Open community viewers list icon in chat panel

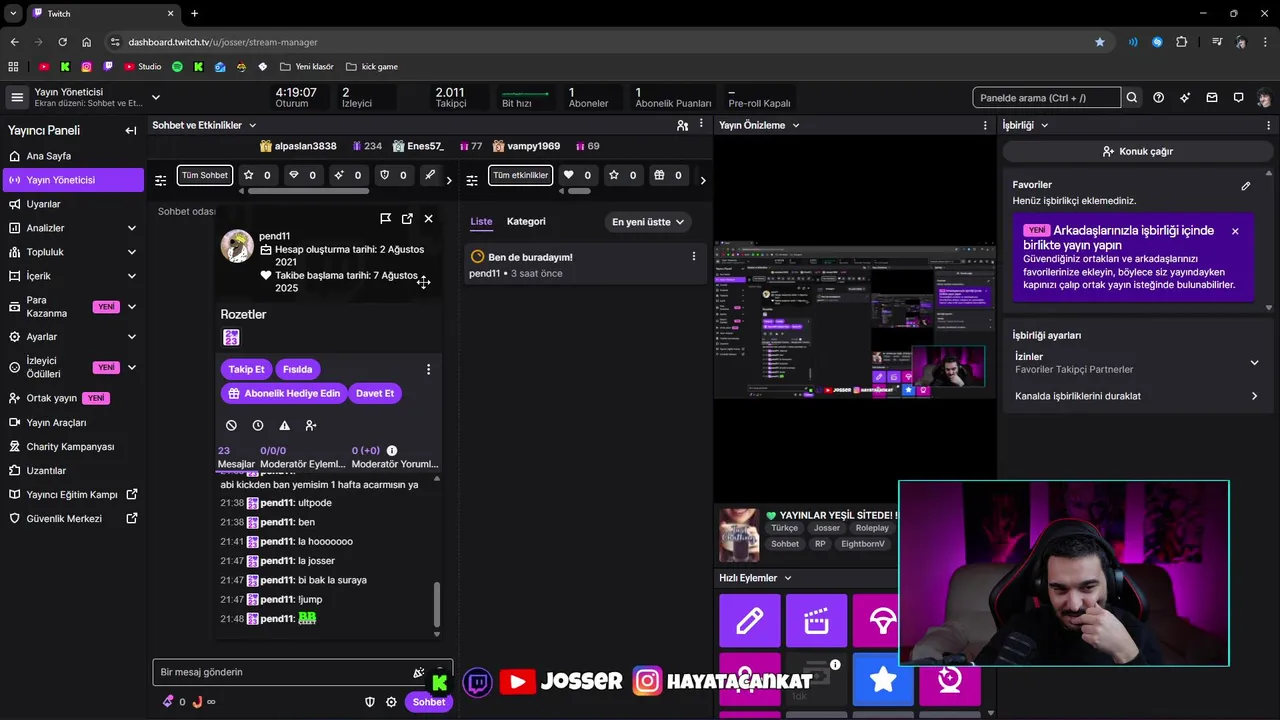(682, 125)
